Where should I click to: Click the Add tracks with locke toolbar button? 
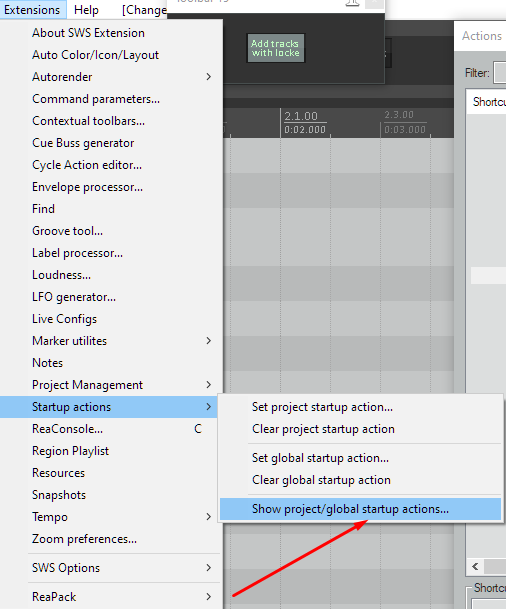pos(276,48)
